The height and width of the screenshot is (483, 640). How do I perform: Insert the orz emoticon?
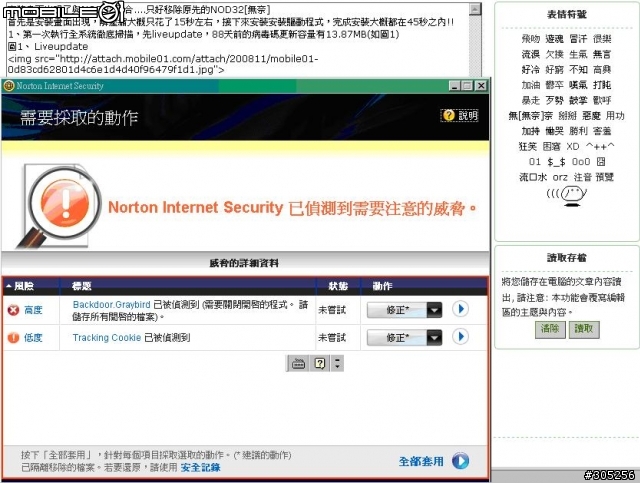click(560, 177)
